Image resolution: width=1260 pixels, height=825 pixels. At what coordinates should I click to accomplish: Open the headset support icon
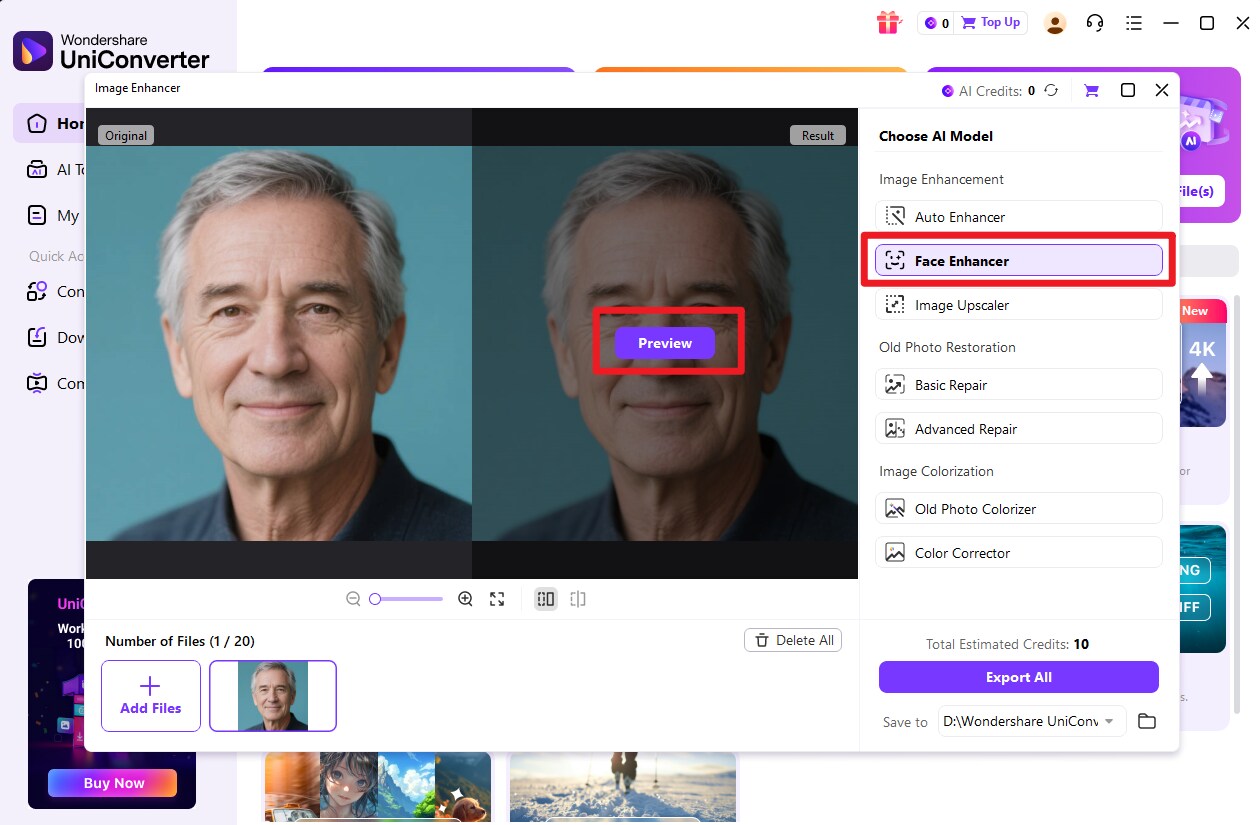[1095, 23]
